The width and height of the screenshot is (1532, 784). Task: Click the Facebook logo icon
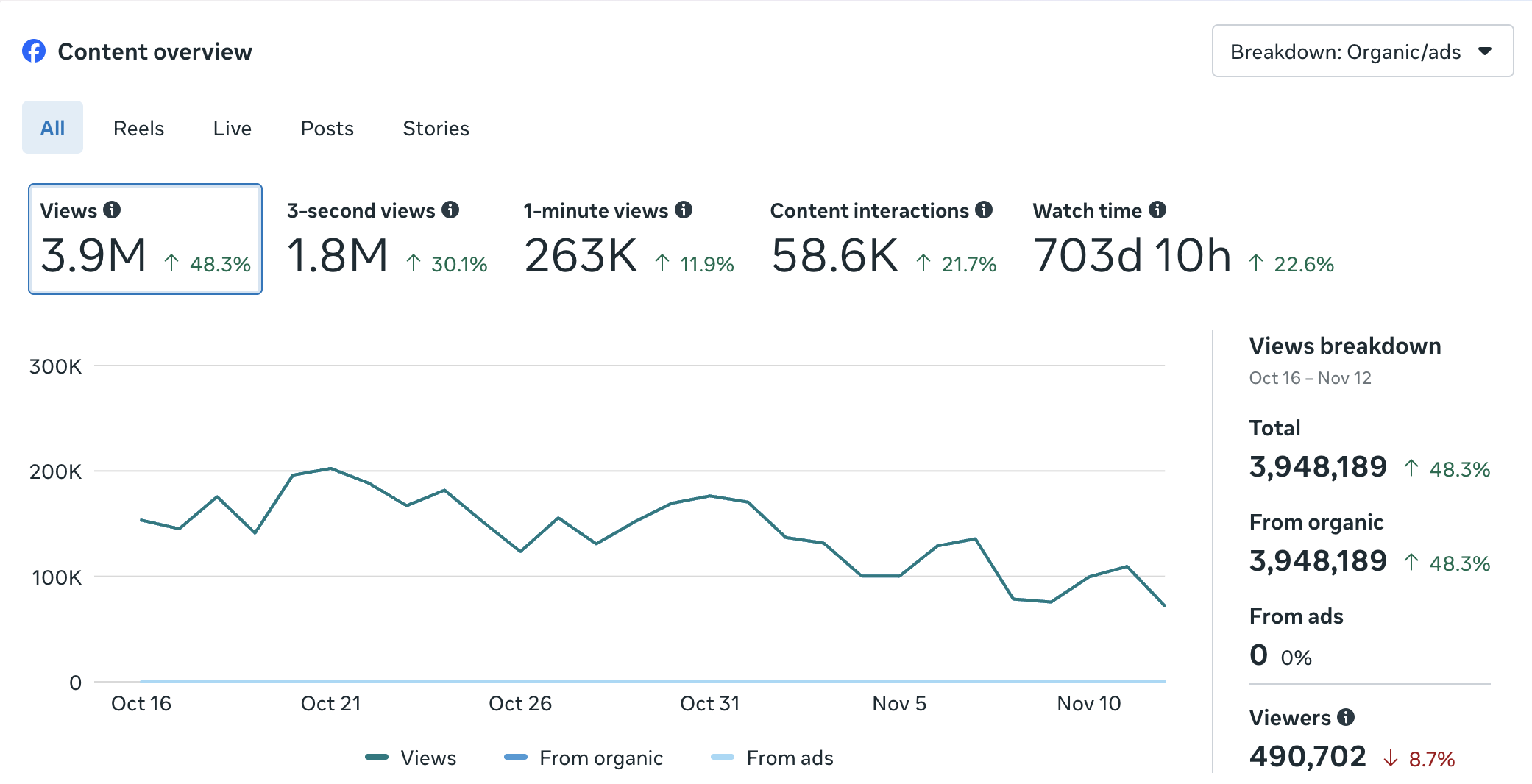click(34, 51)
